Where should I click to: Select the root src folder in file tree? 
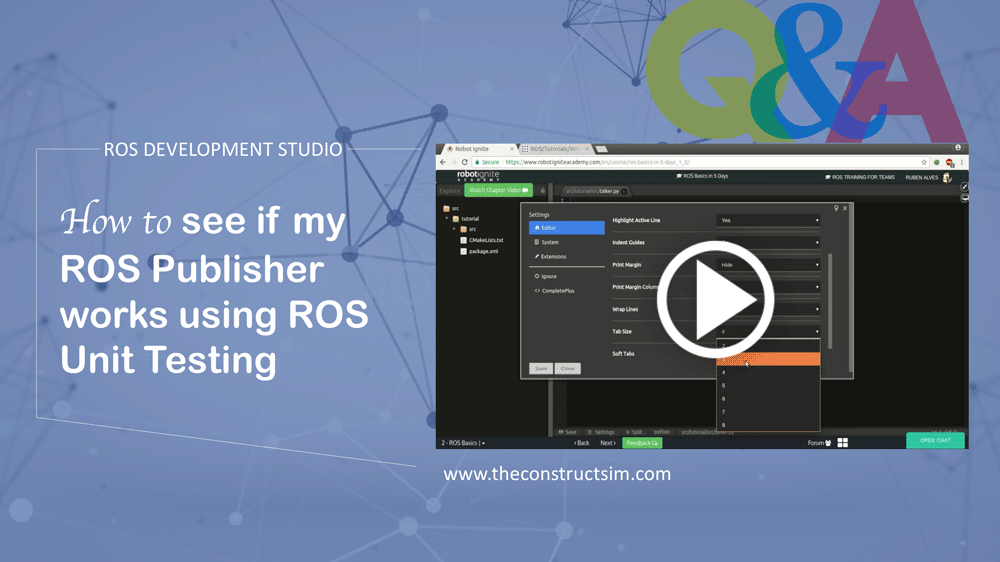451,209
